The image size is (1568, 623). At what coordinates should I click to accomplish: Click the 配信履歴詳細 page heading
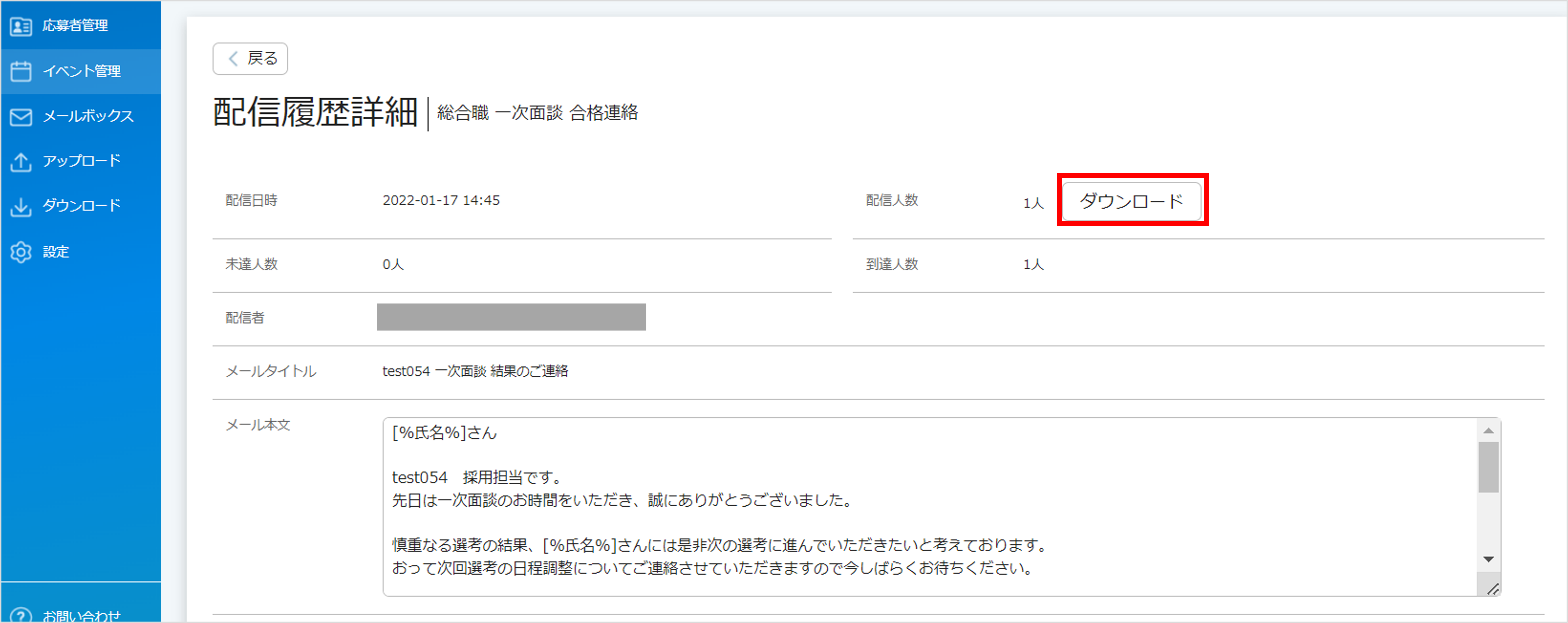(x=315, y=113)
